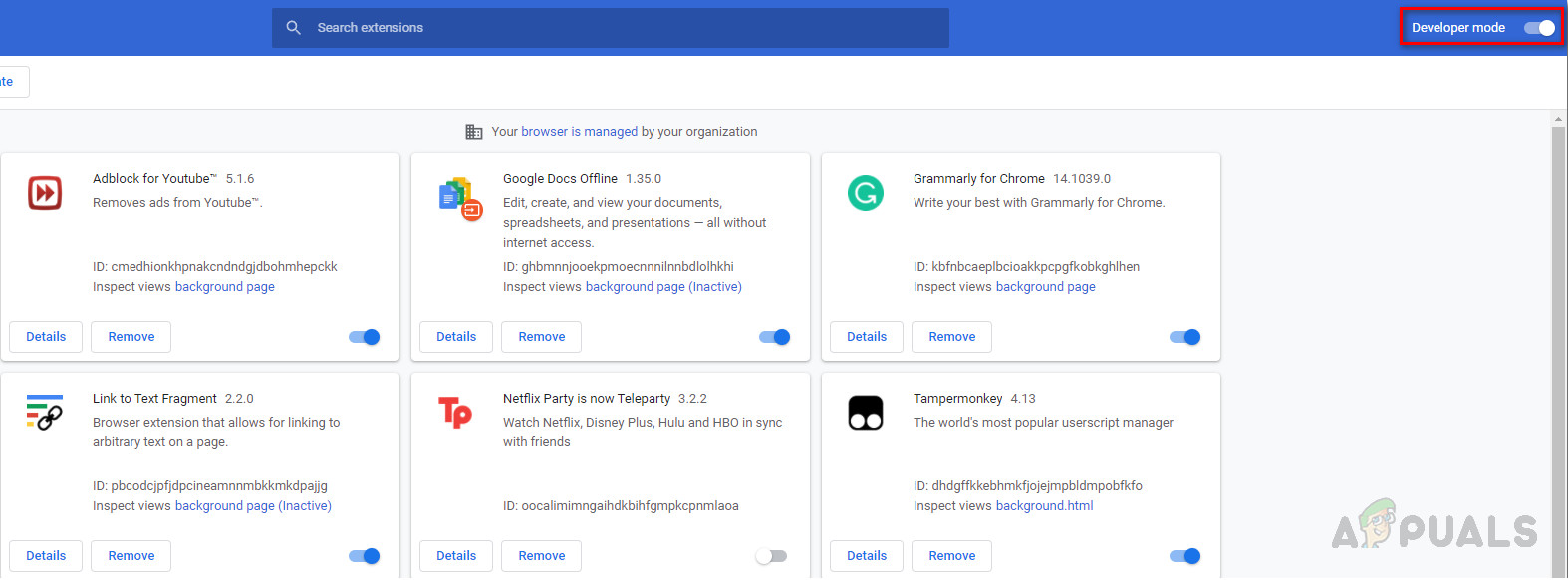Image resolution: width=1568 pixels, height=580 pixels.
Task: Inspect Grammarly background page link
Action: point(1046,287)
